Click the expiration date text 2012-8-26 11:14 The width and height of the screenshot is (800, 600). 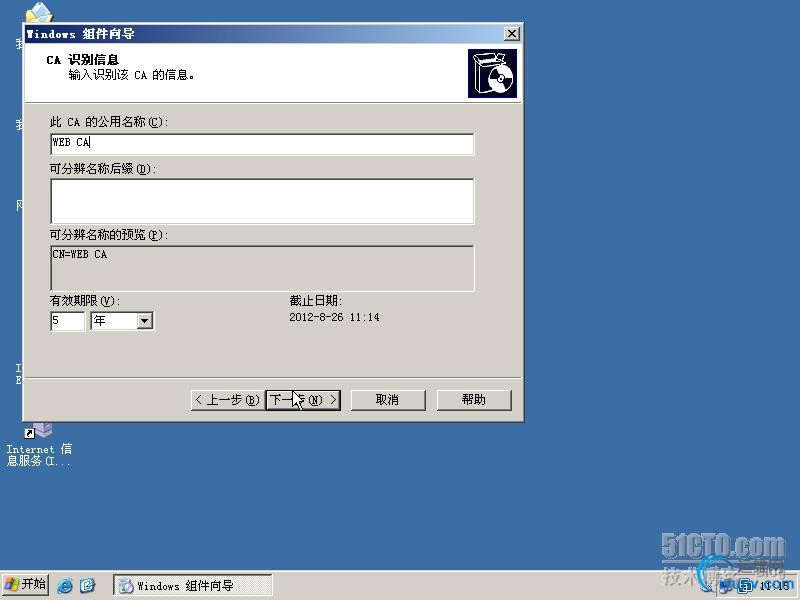(x=334, y=317)
